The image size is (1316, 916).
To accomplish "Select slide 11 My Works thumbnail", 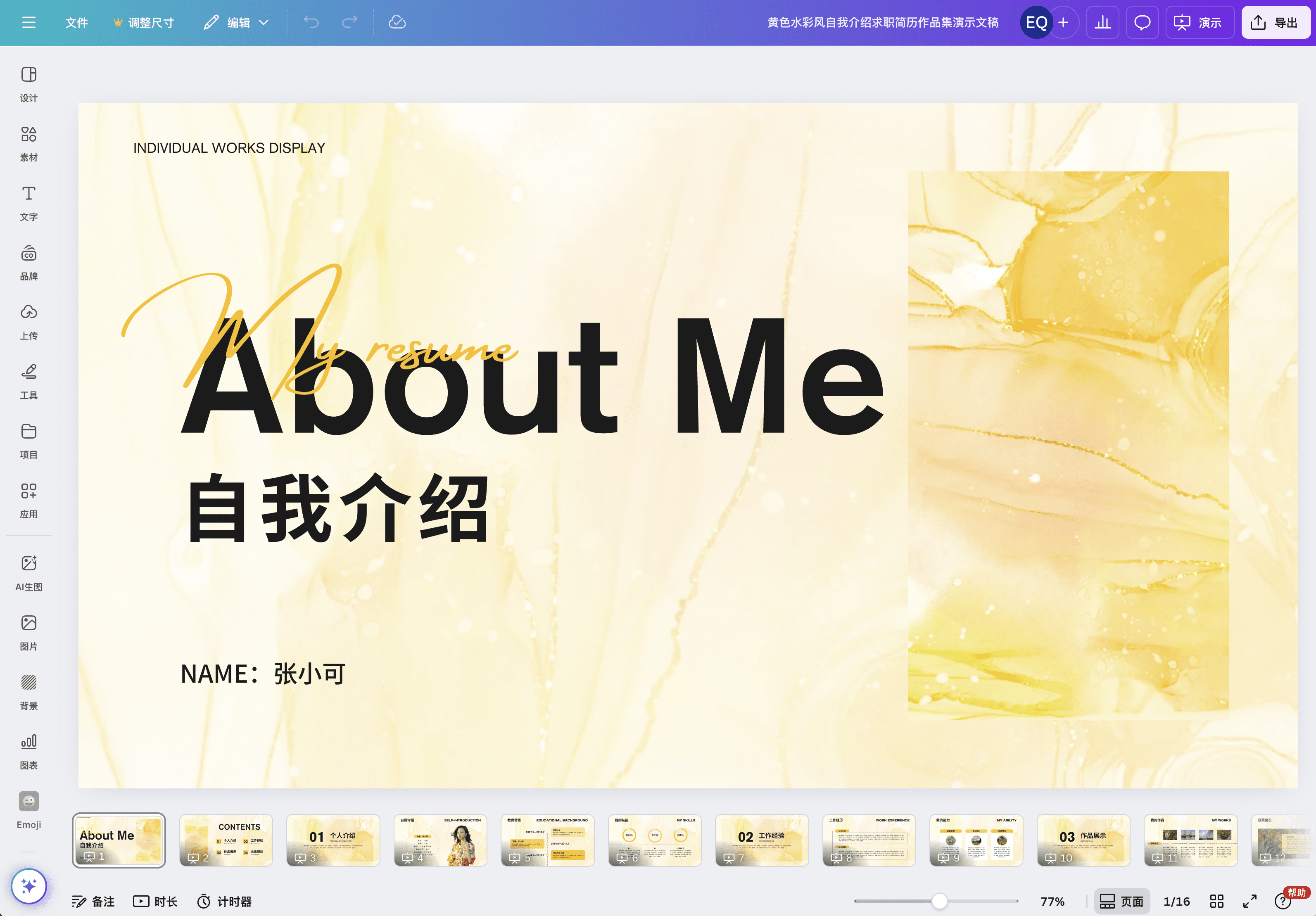I will tap(1190, 840).
